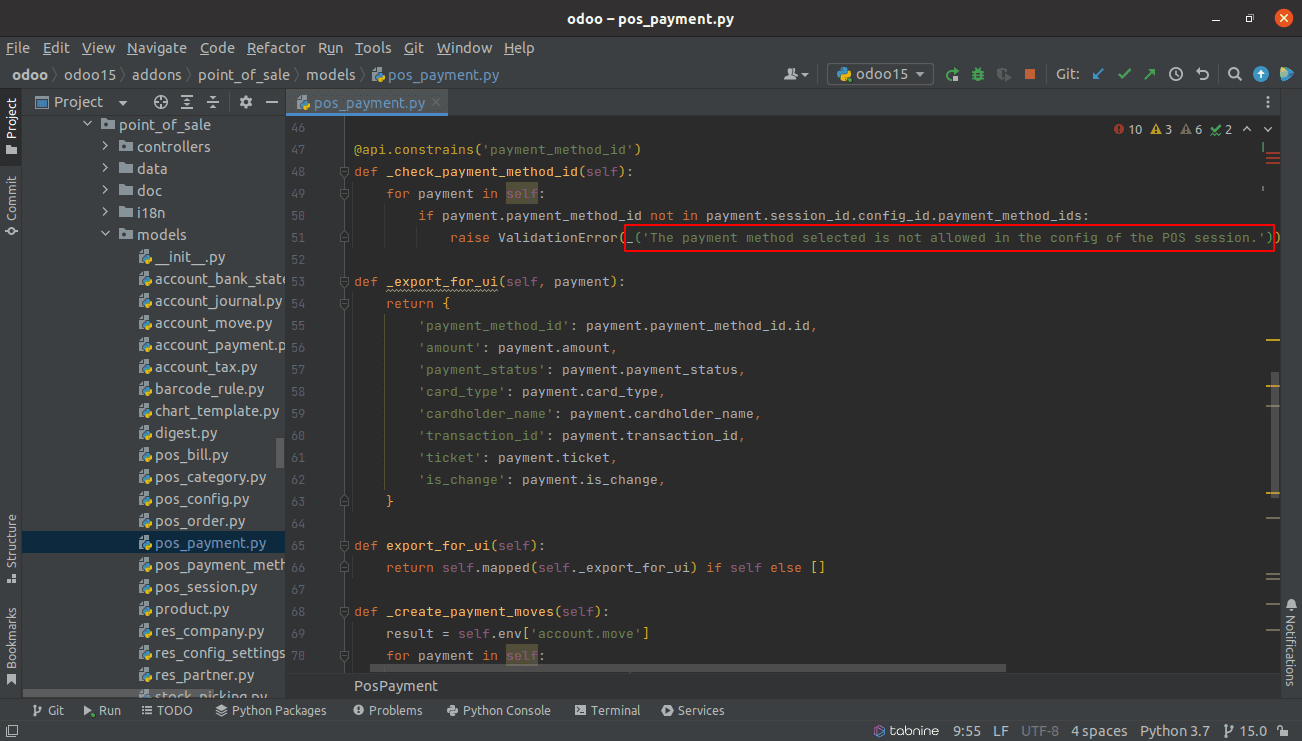Change the Python 3.7 interpreter in status bar

click(x=1174, y=731)
